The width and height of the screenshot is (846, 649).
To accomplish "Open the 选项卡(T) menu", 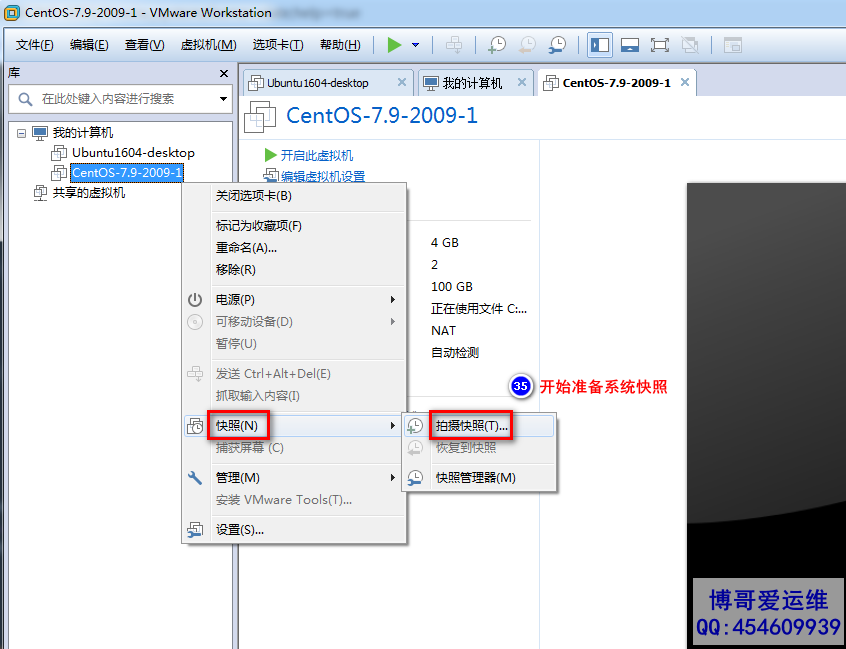I will [x=278, y=45].
